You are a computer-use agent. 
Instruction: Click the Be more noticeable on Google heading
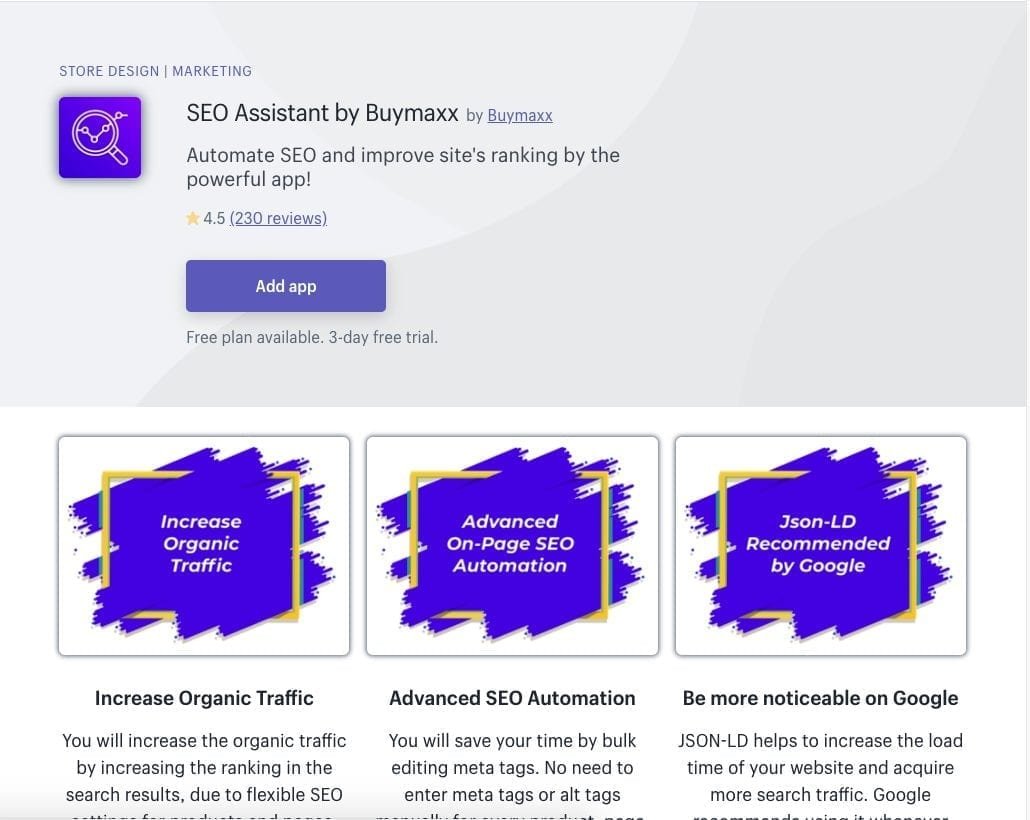[x=820, y=698]
